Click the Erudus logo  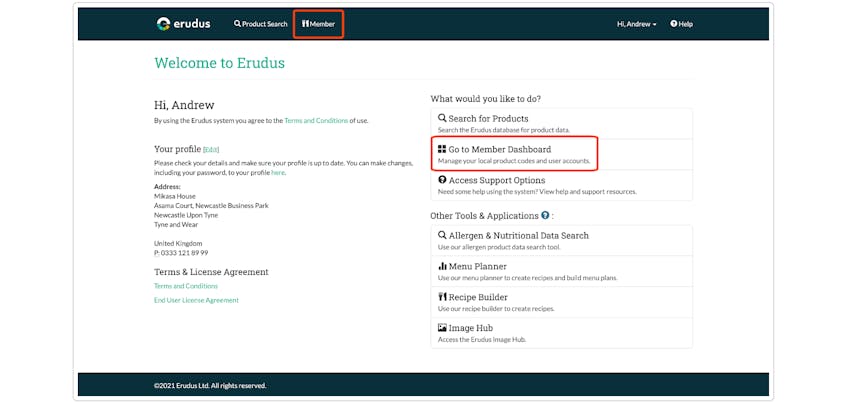pos(183,24)
